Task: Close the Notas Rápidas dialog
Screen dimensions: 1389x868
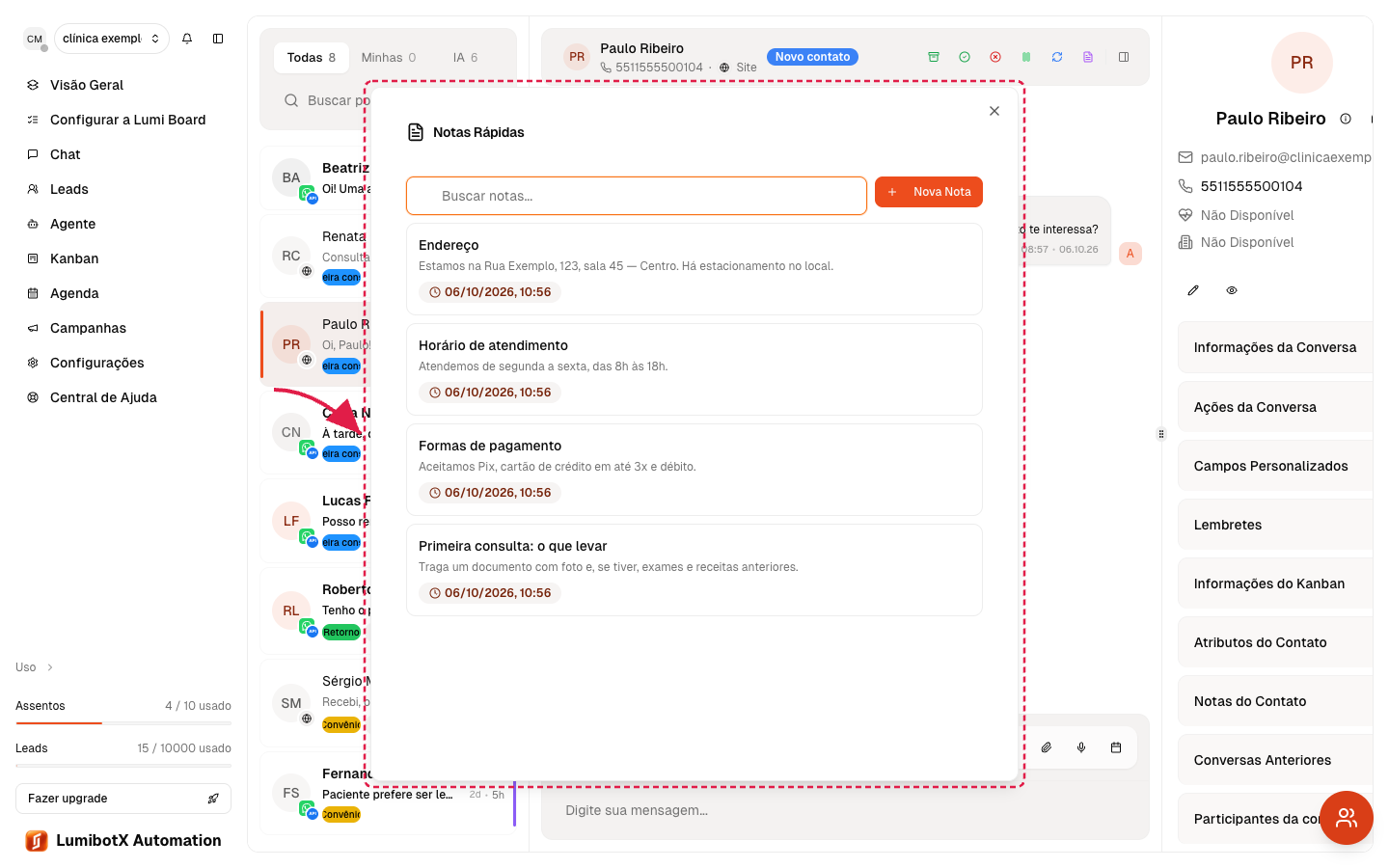Action: (x=994, y=111)
